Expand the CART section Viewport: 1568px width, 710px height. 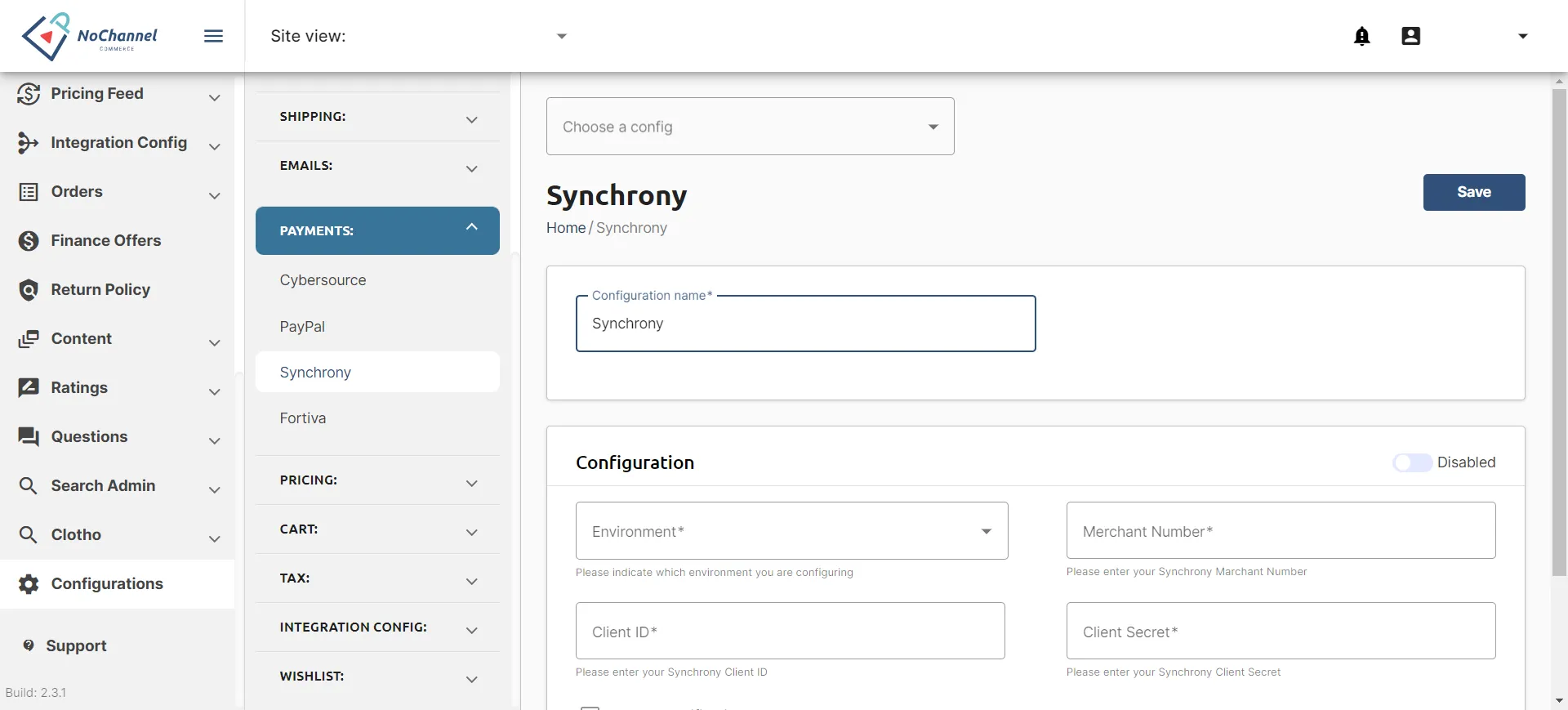pos(377,529)
